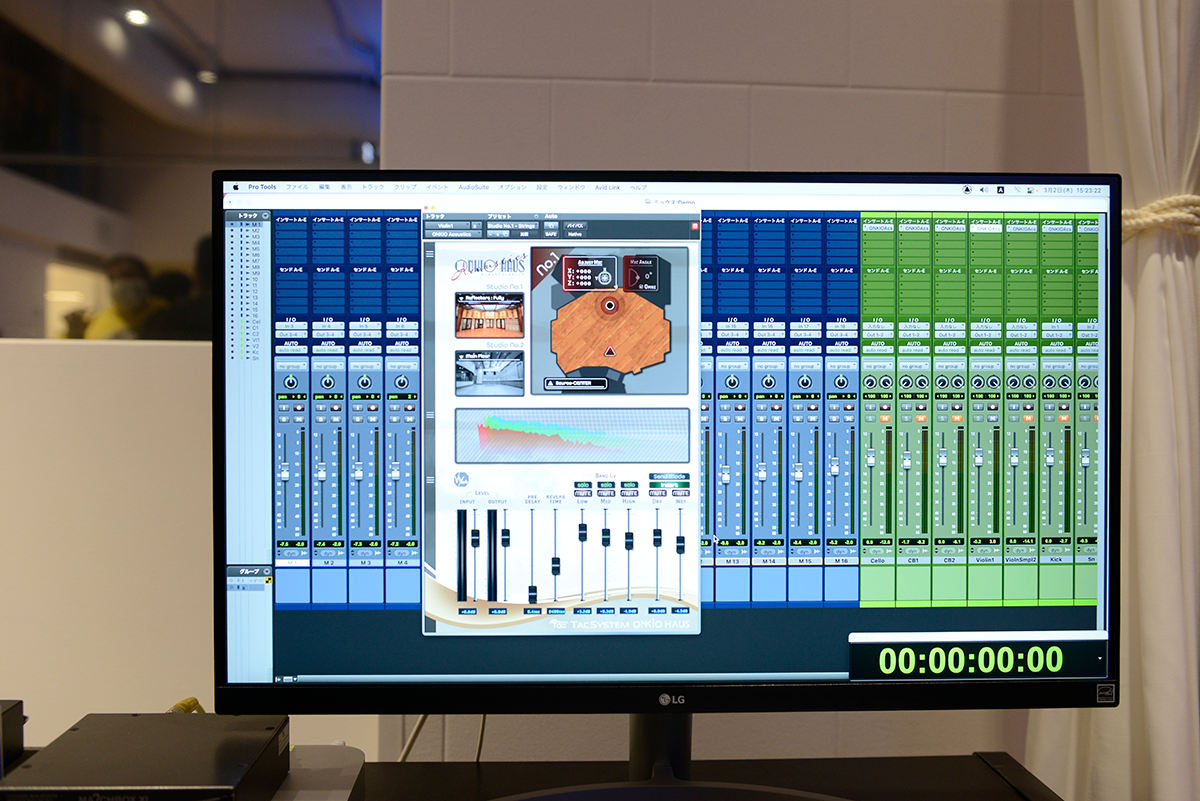Mute the Mid band
The width and height of the screenshot is (1200, 801).
(606, 493)
